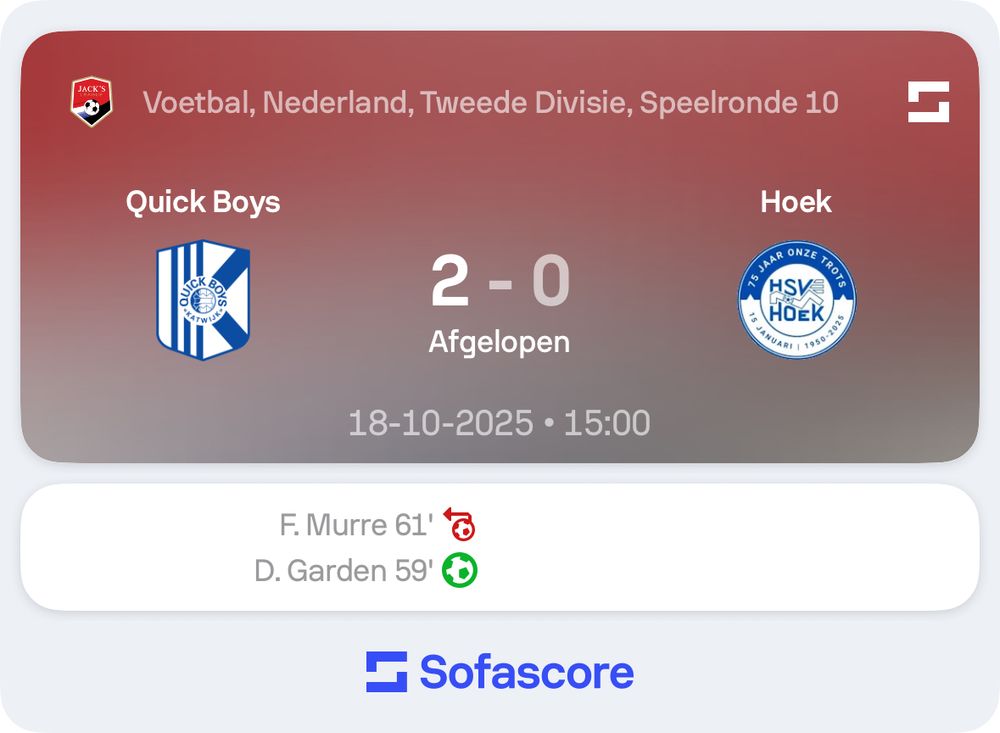Select the Quick Boys team name
The image size is (1000, 733).
pos(203,202)
